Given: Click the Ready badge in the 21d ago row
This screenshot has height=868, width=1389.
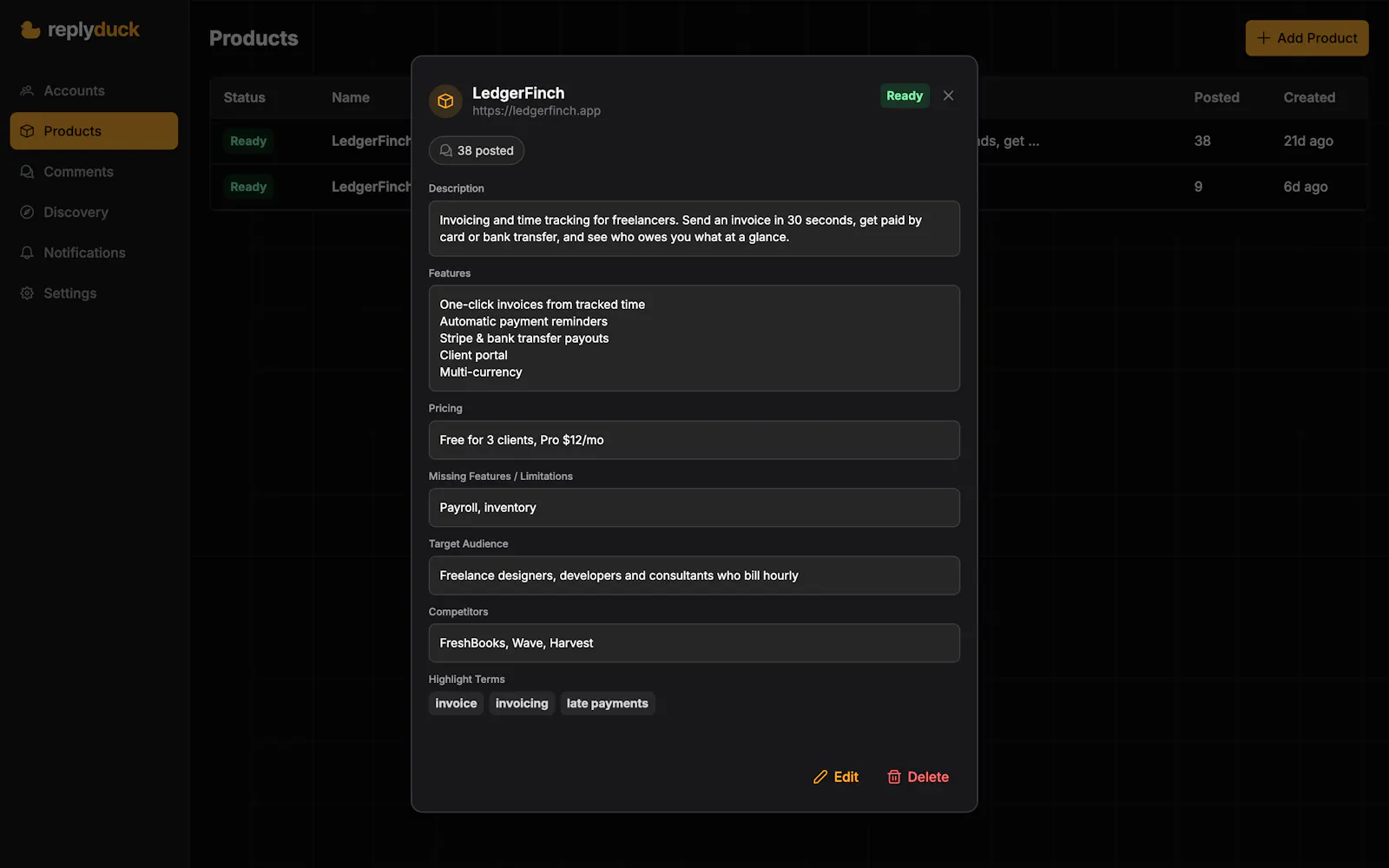Looking at the screenshot, I should pos(248,141).
